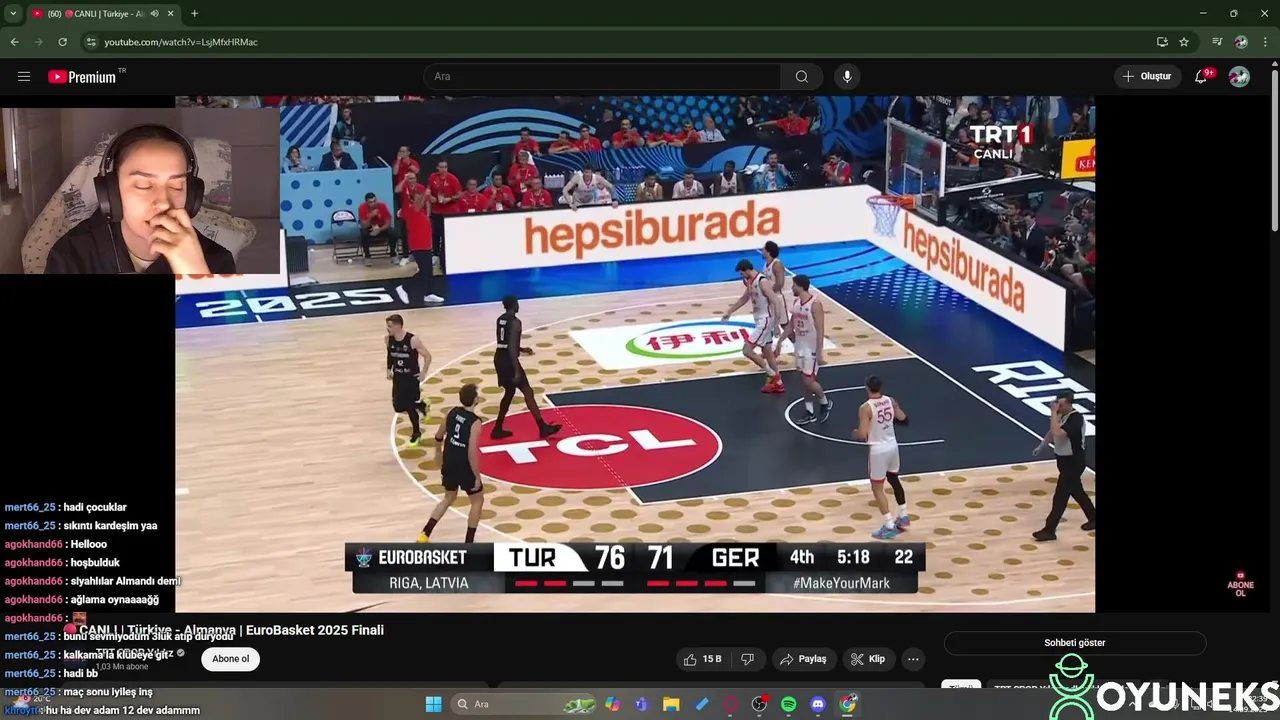Mute the tab via speaker icon
1280x720 pixels.
point(154,13)
